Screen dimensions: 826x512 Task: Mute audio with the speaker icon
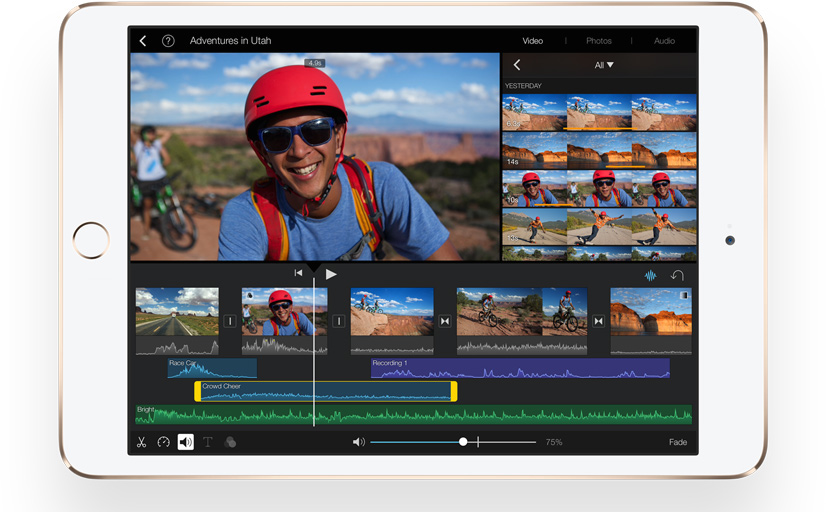point(359,442)
